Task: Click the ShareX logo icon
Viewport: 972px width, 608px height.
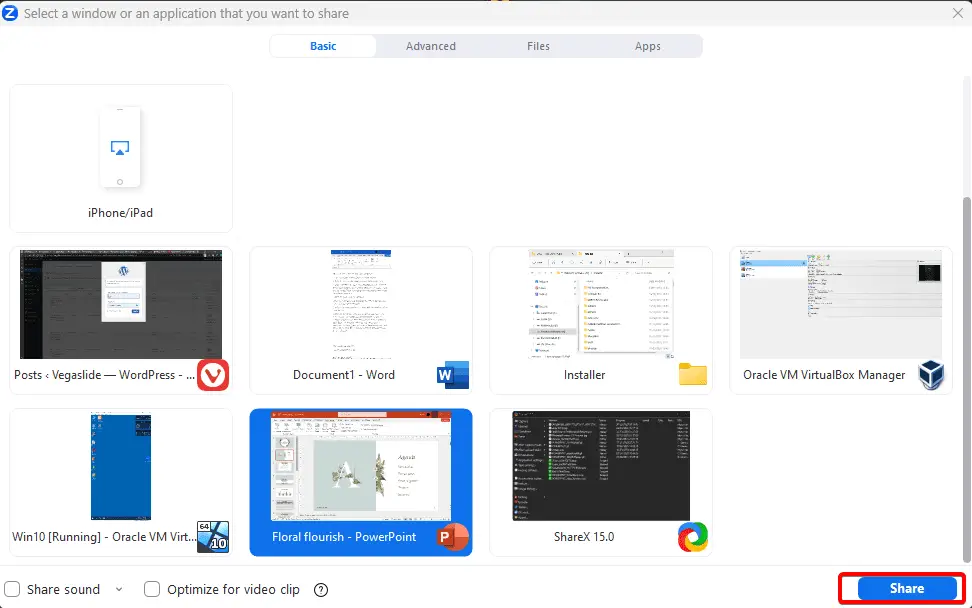Action: pyautogui.click(x=692, y=537)
